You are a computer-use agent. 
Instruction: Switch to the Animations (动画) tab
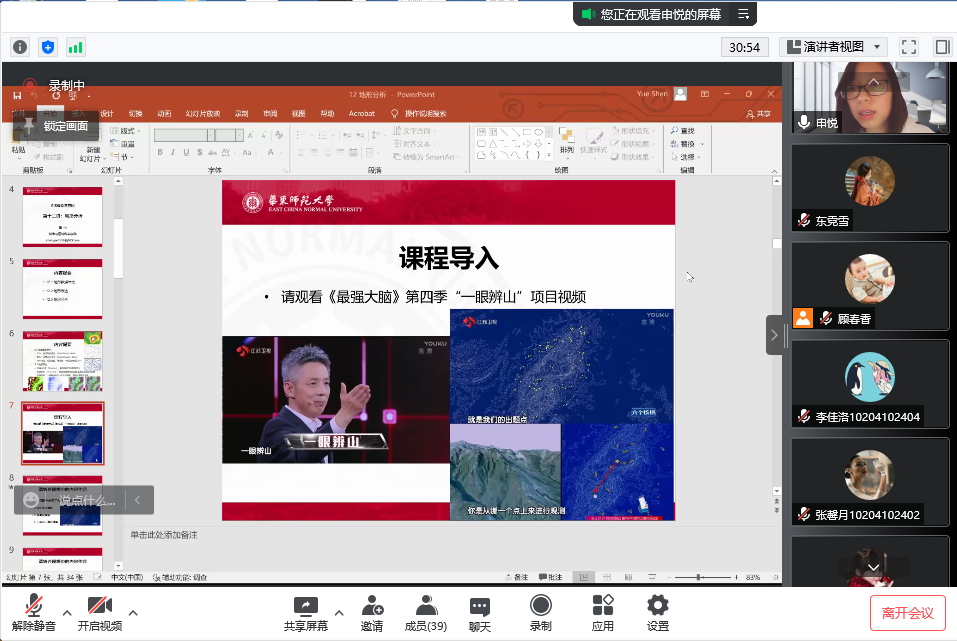point(164,114)
